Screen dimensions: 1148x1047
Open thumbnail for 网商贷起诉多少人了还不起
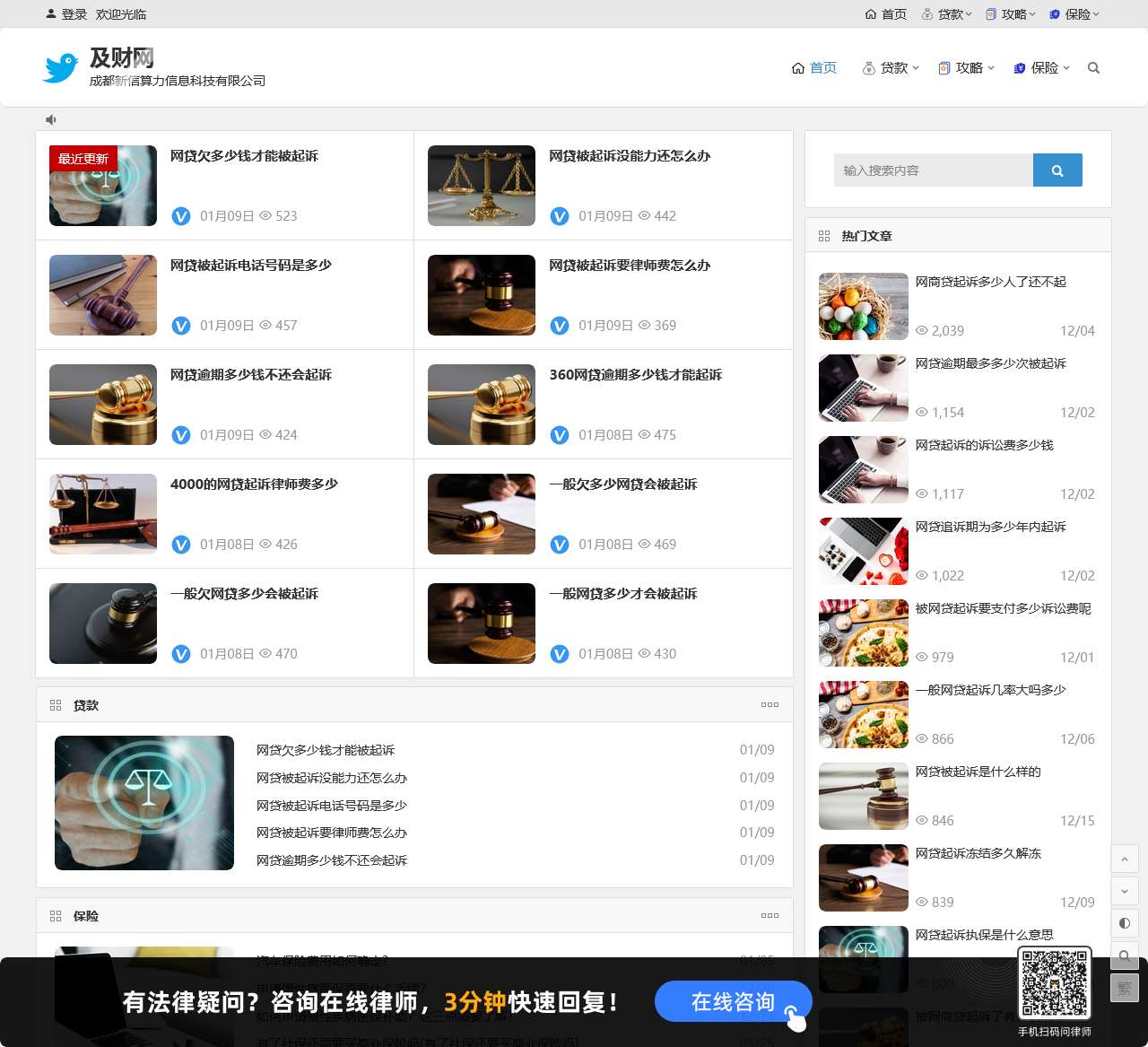(x=863, y=307)
